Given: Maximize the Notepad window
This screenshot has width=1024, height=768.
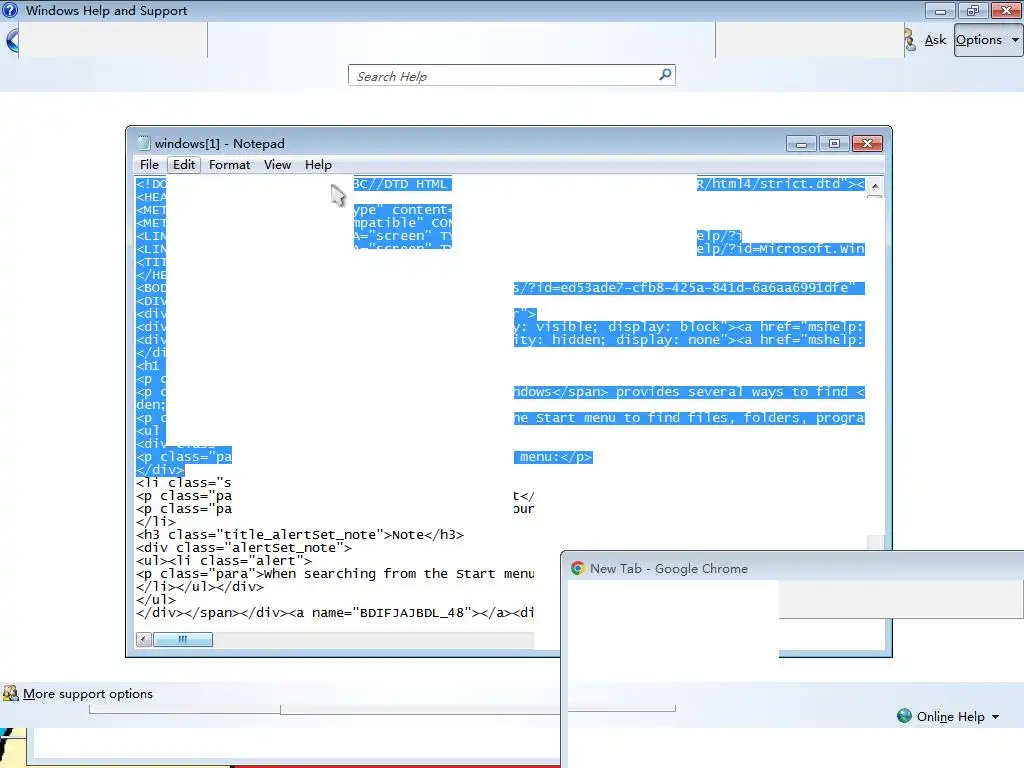Looking at the screenshot, I should click(x=834, y=144).
